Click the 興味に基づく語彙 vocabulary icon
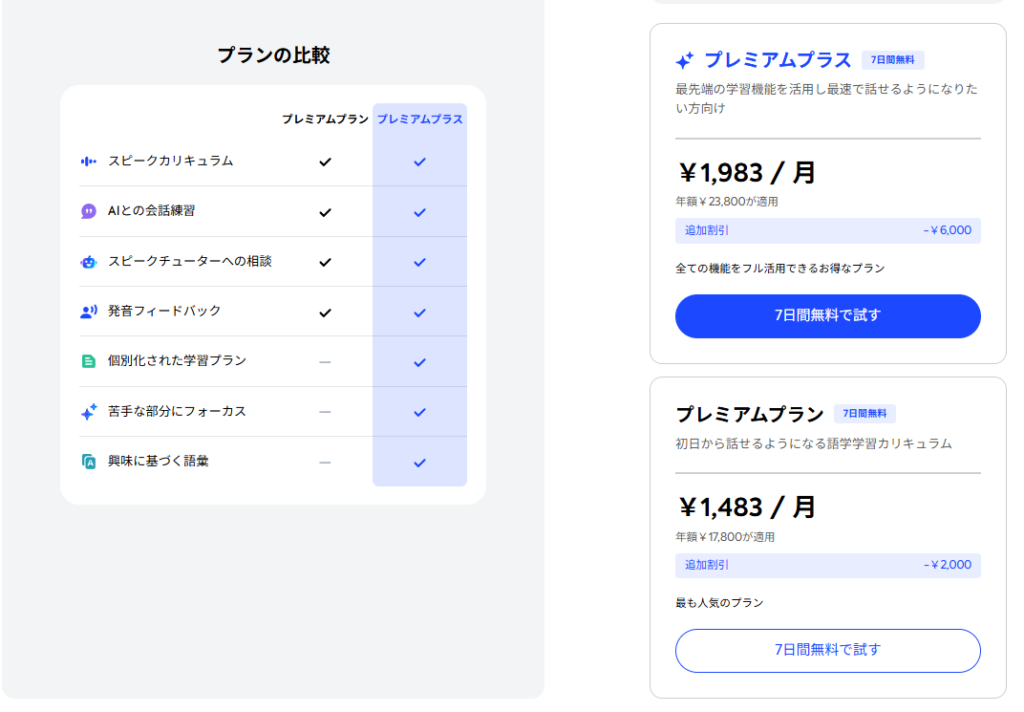 coord(88,462)
